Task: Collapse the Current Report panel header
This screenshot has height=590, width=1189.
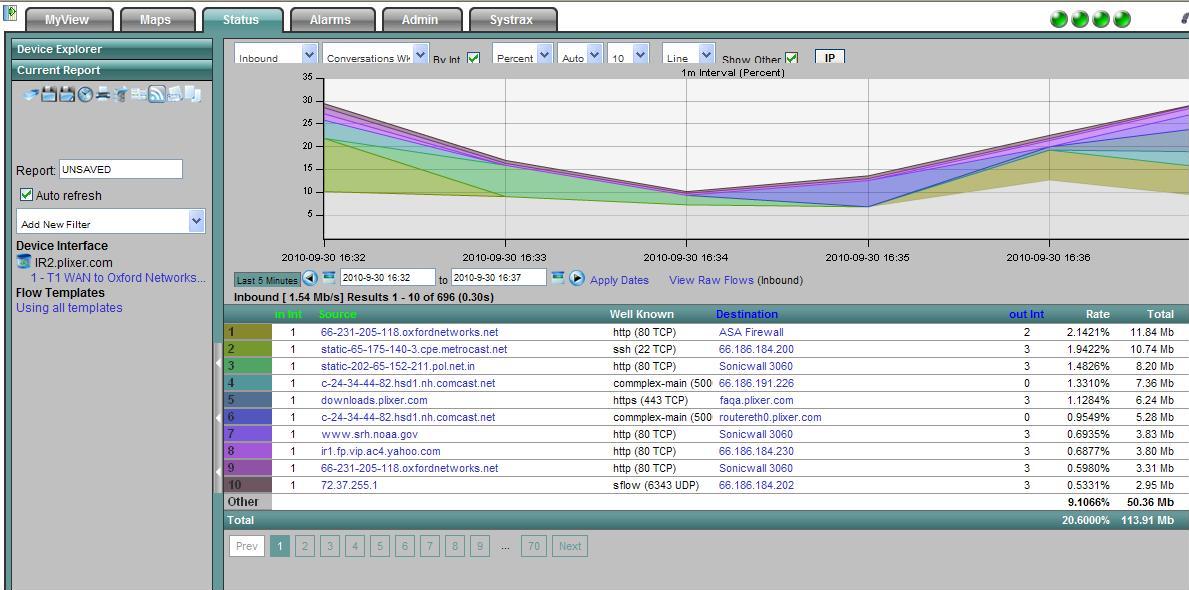Action: [x=111, y=71]
